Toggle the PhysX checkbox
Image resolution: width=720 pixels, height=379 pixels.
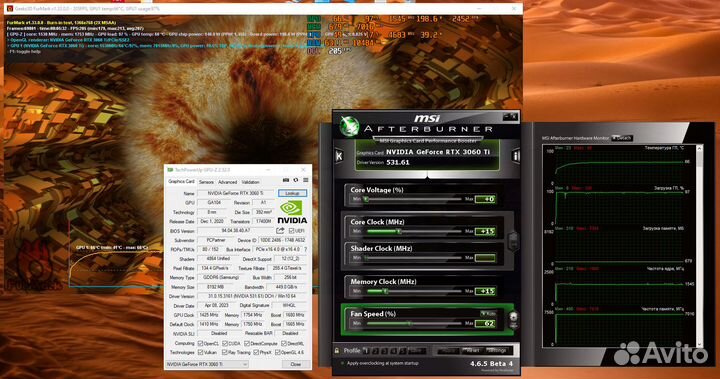coord(256,352)
